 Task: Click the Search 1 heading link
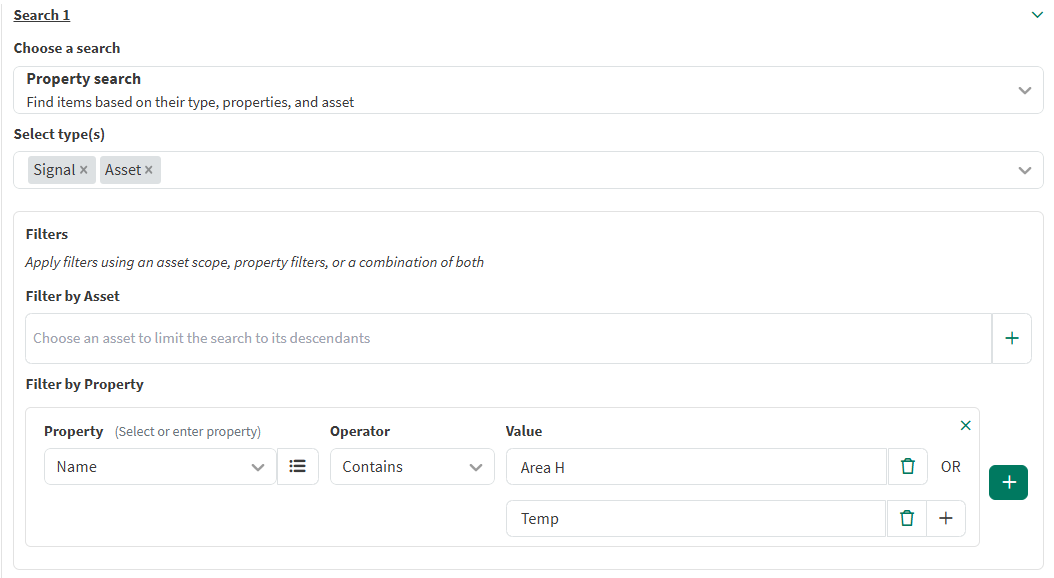(42, 15)
